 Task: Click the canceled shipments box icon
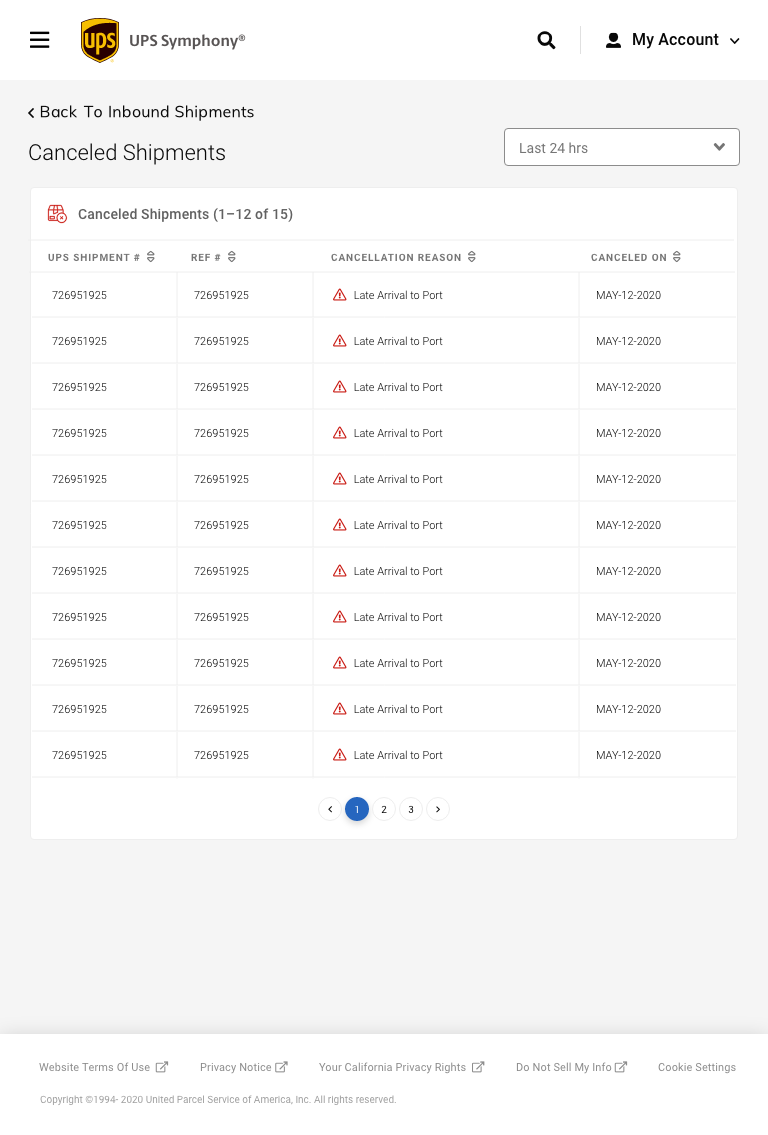point(57,214)
